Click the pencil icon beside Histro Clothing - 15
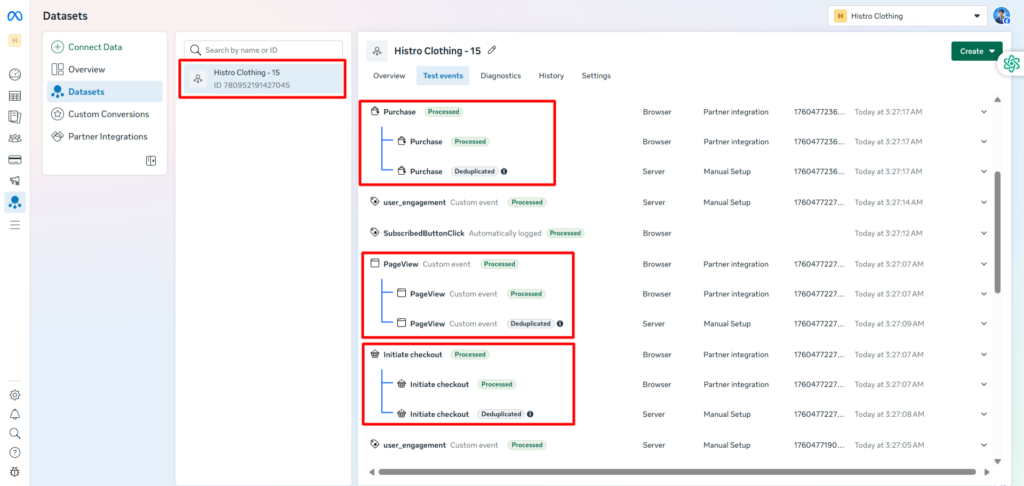Screen dimensions: 1024x486 pyautogui.click(x=492, y=50)
